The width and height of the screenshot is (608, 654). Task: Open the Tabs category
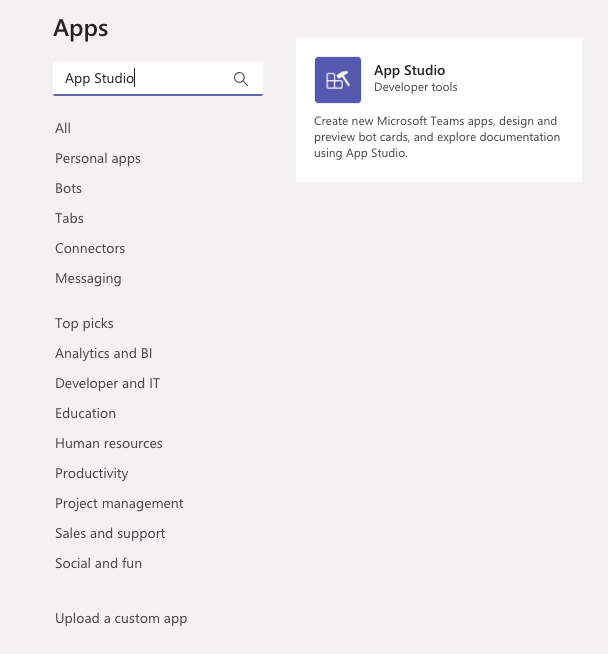click(69, 218)
